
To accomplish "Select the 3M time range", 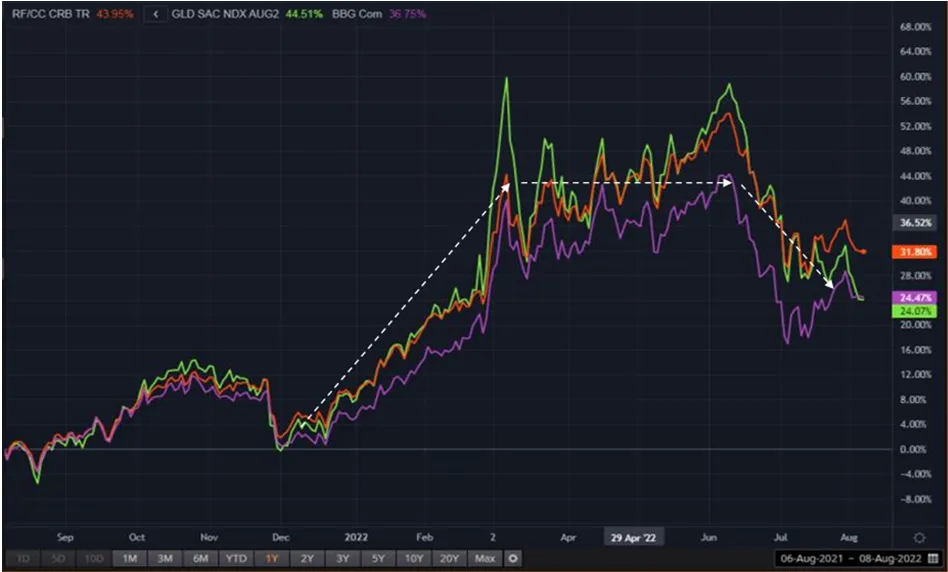I will 164,558.
